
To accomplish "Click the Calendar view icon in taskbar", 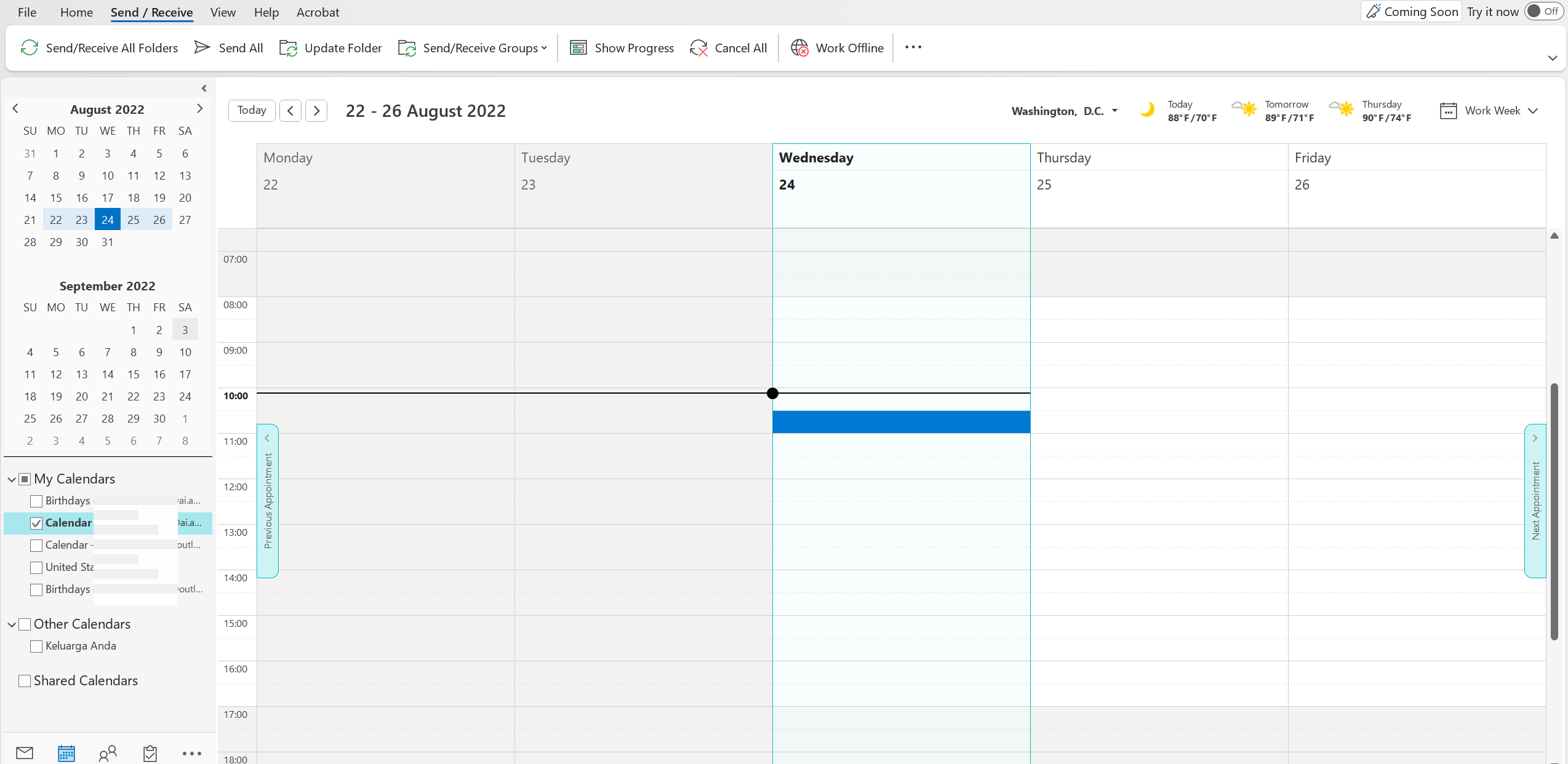I will (65, 753).
